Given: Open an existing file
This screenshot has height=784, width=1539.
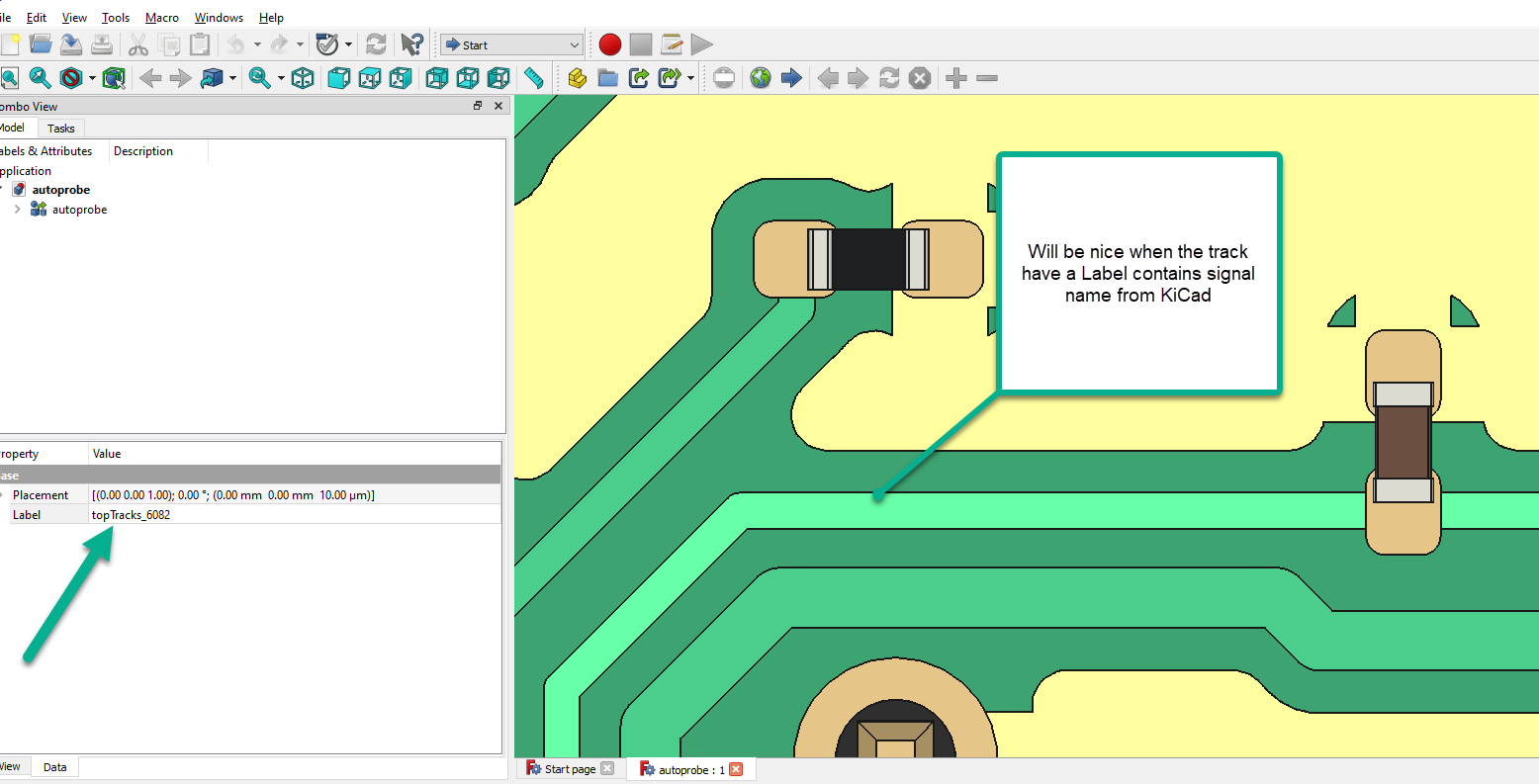Looking at the screenshot, I should (x=40, y=44).
